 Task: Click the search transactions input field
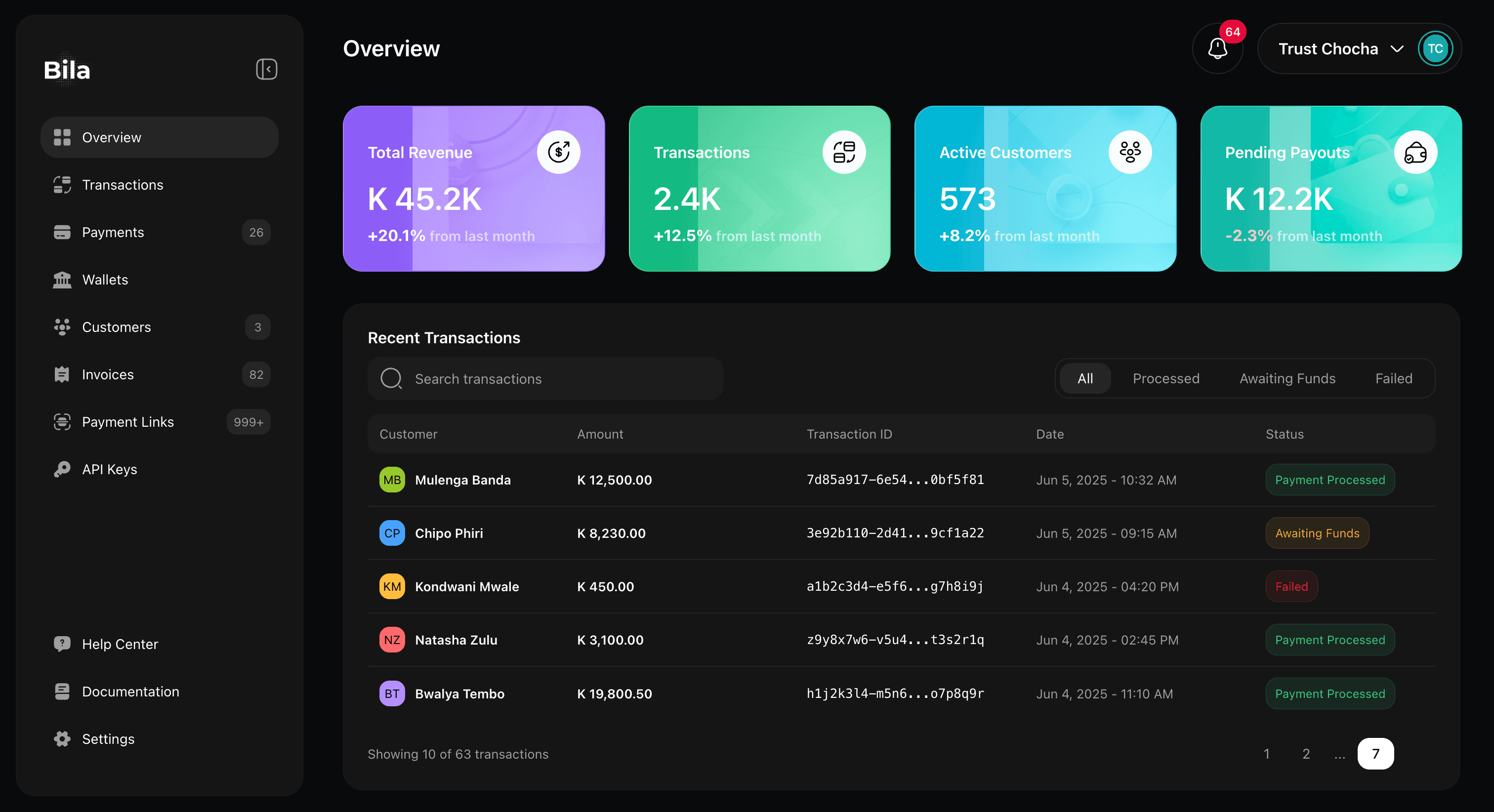coord(545,378)
